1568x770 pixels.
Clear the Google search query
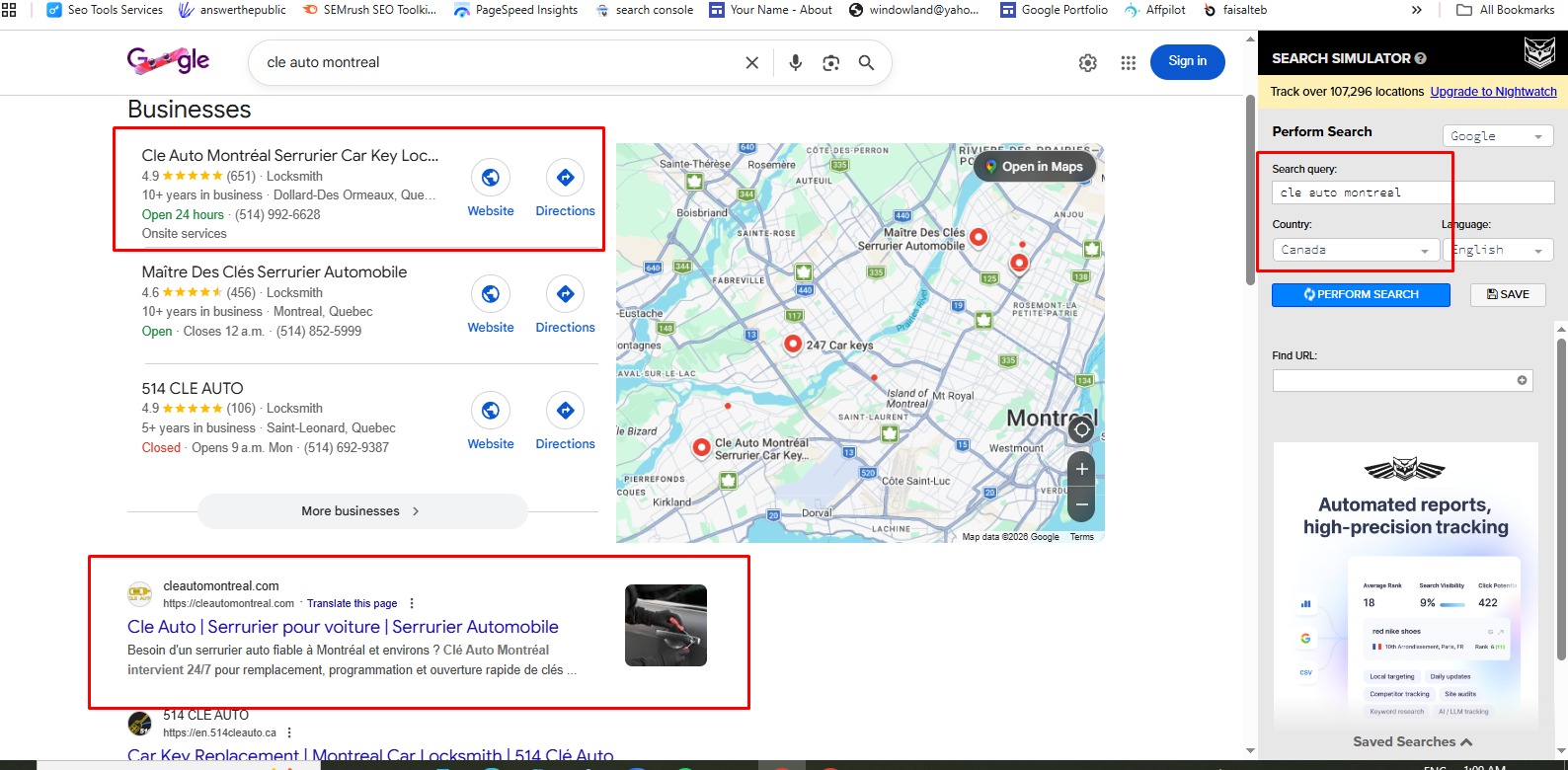751,62
